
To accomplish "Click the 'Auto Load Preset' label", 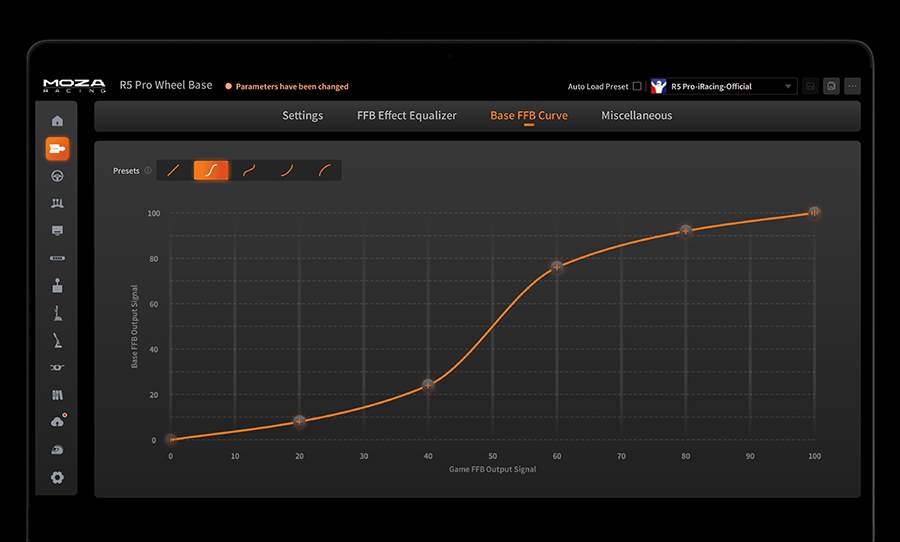I will coord(598,86).
